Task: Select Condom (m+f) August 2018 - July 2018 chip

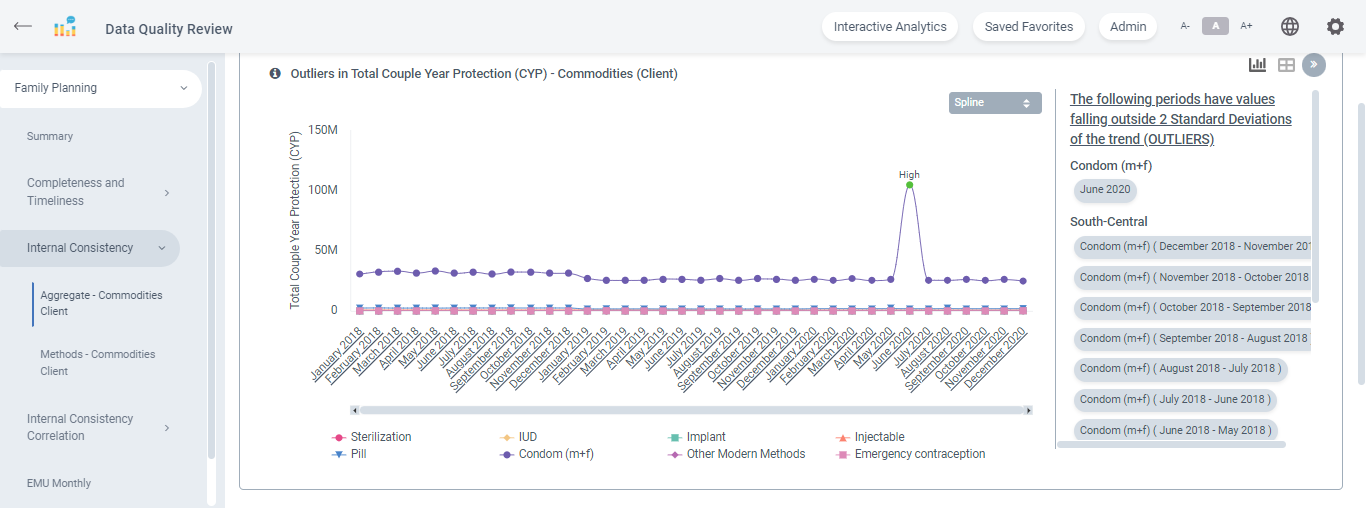Action: click(x=1180, y=368)
